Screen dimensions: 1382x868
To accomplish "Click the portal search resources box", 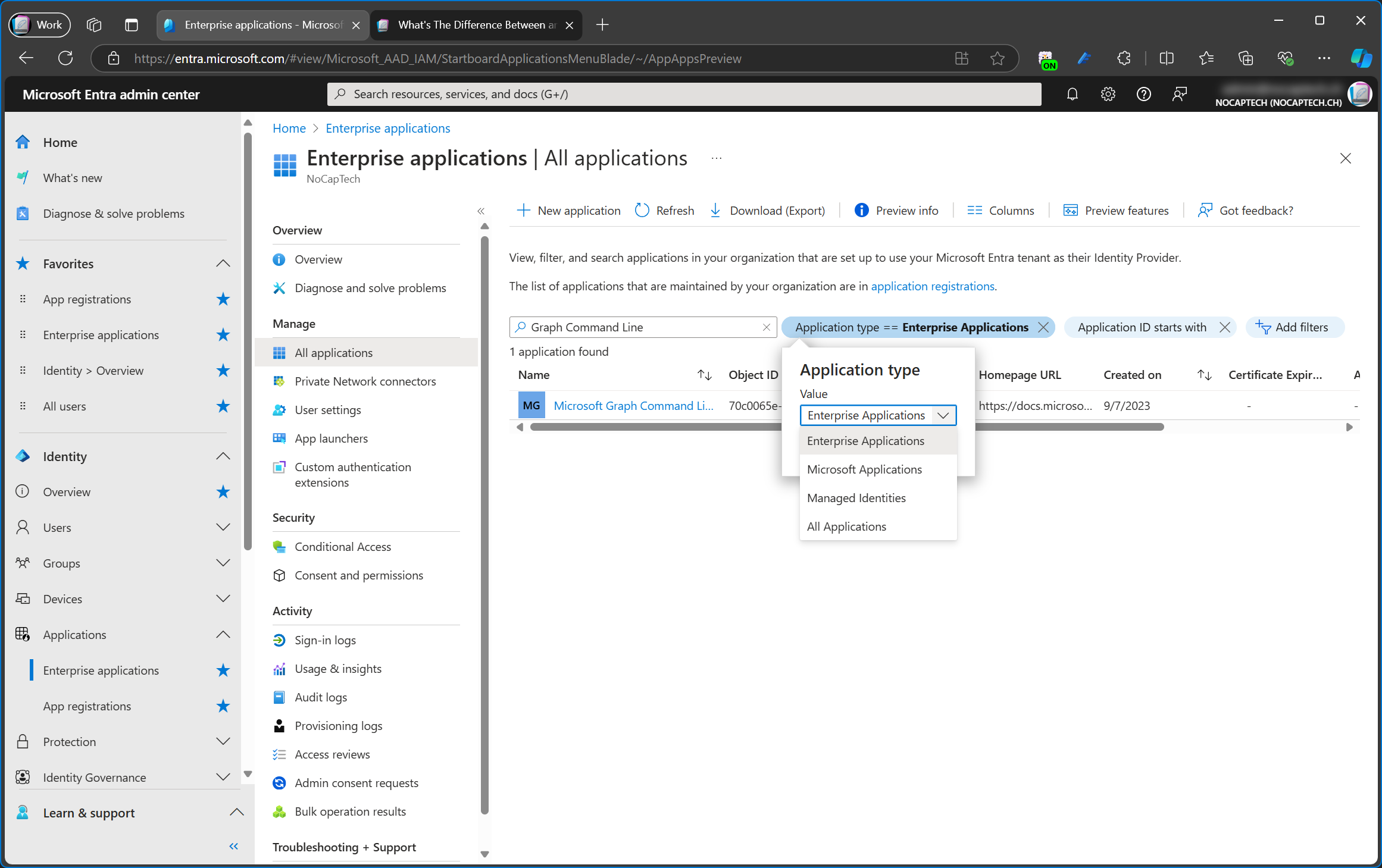I will pos(684,94).
